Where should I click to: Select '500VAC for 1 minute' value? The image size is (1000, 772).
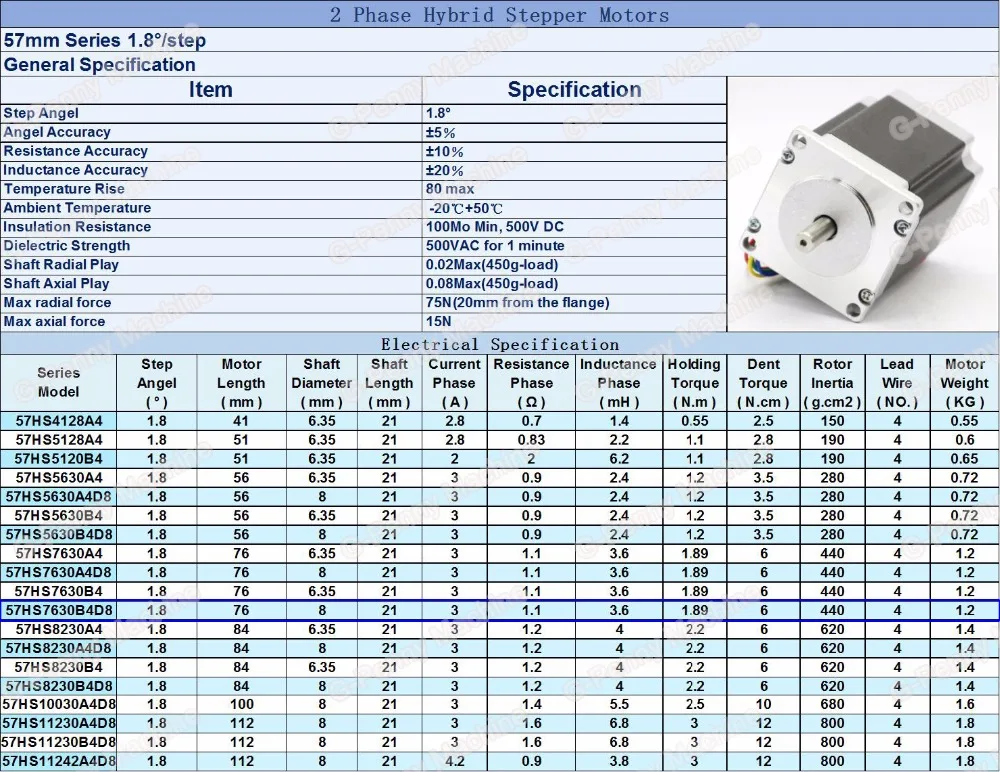(495, 246)
